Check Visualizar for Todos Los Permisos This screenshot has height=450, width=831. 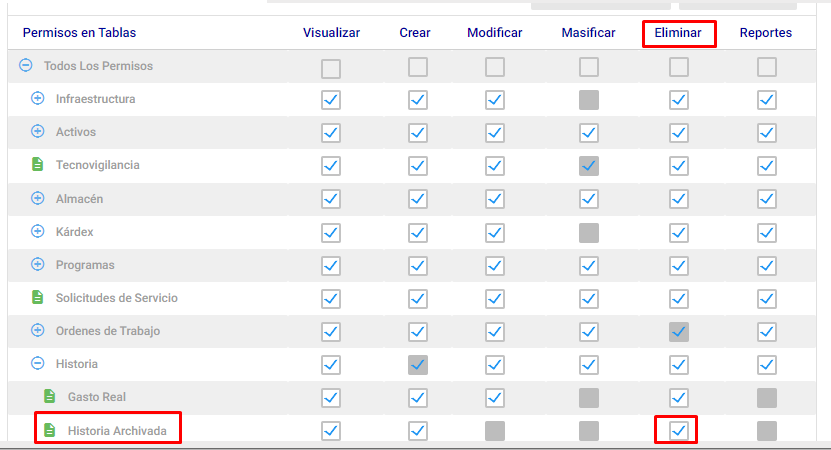[x=331, y=68]
